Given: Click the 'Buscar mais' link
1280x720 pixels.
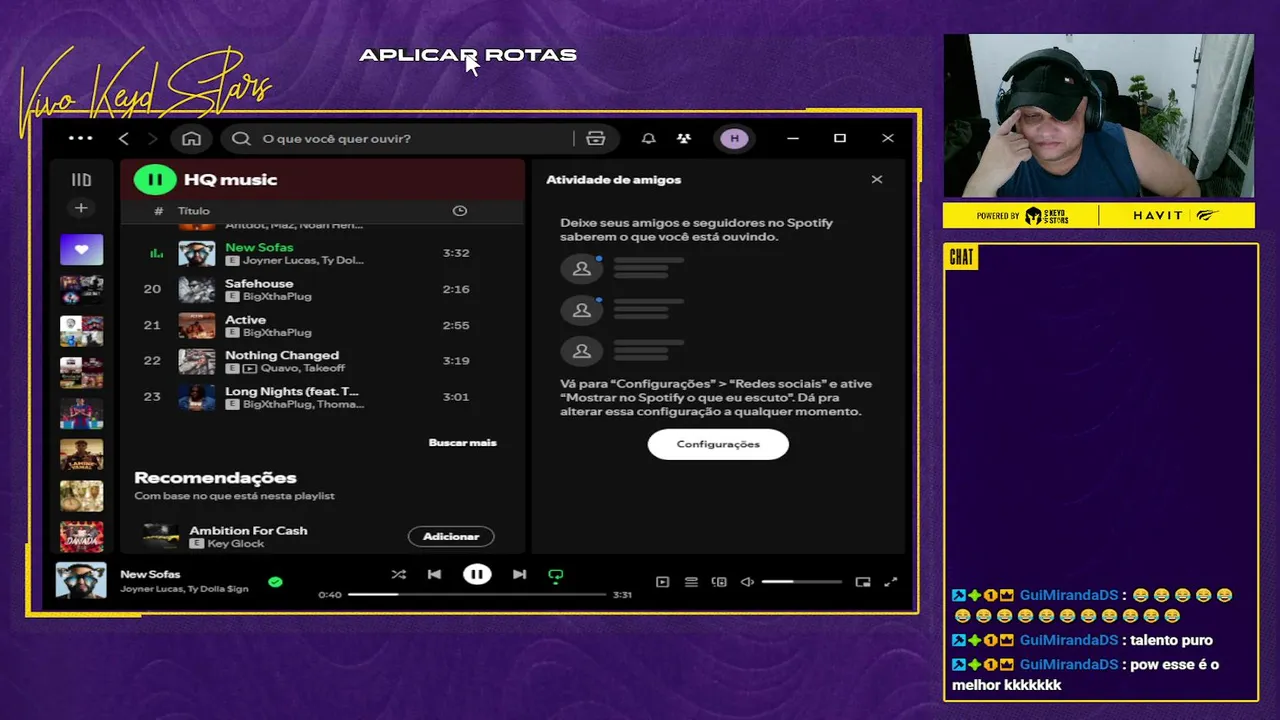Looking at the screenshot, I should pos(462,442).
